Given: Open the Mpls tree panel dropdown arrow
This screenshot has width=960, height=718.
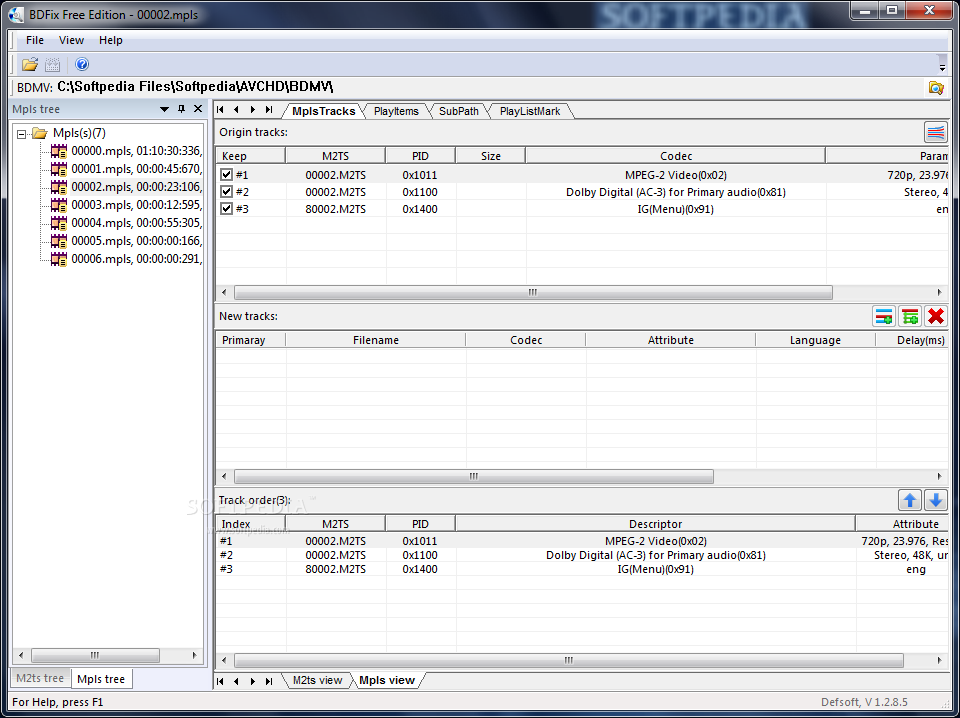Looking at the screenshot, I should 164,109.
